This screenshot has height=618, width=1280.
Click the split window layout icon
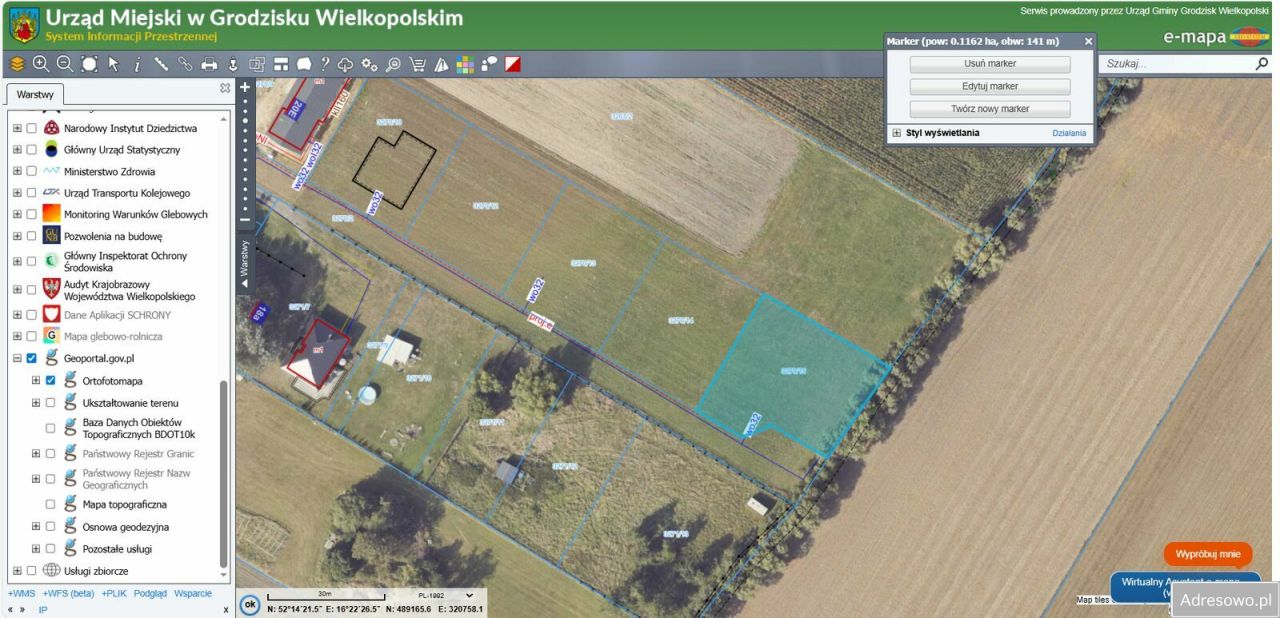pyautogui.click(x=281, y=64)
